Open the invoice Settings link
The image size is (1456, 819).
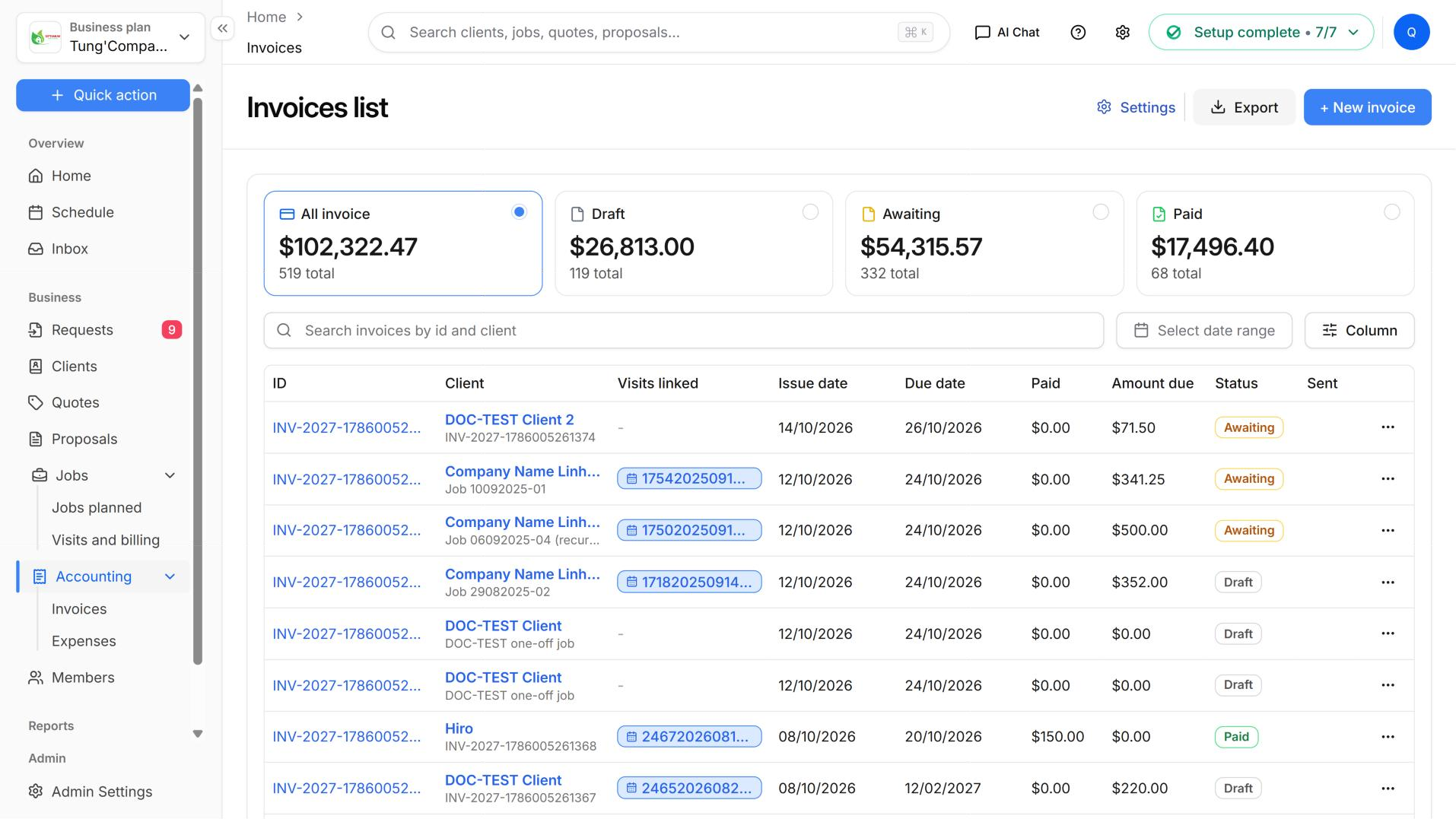1136,107
